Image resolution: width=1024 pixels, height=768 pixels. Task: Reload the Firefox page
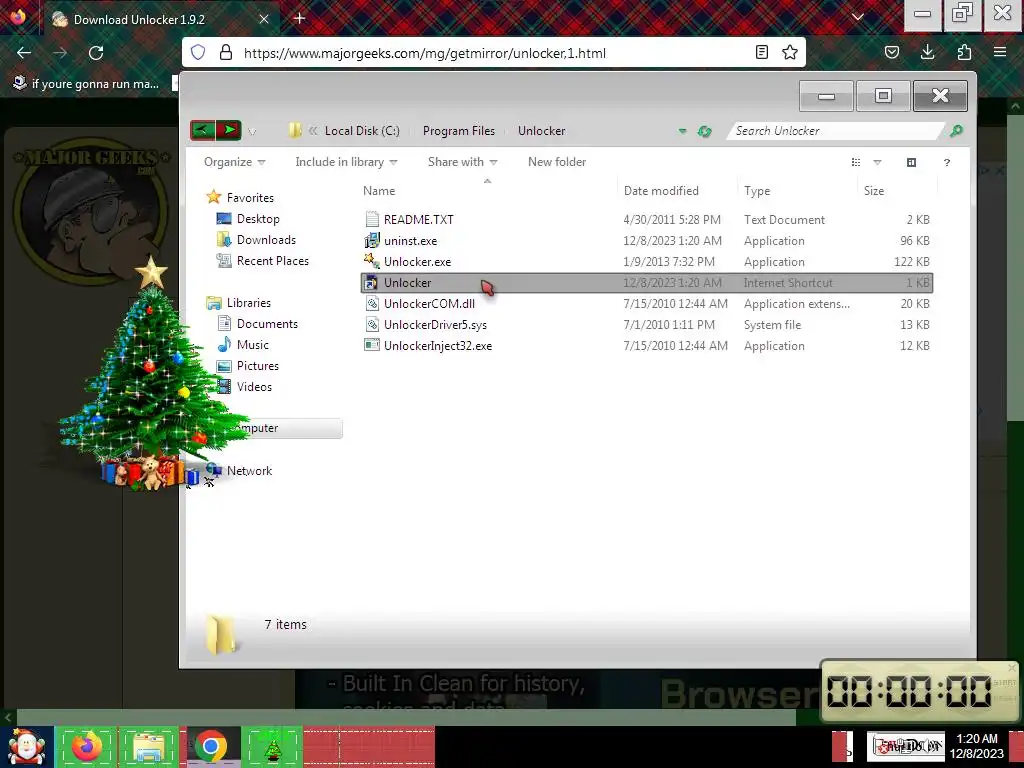[96, 53]
